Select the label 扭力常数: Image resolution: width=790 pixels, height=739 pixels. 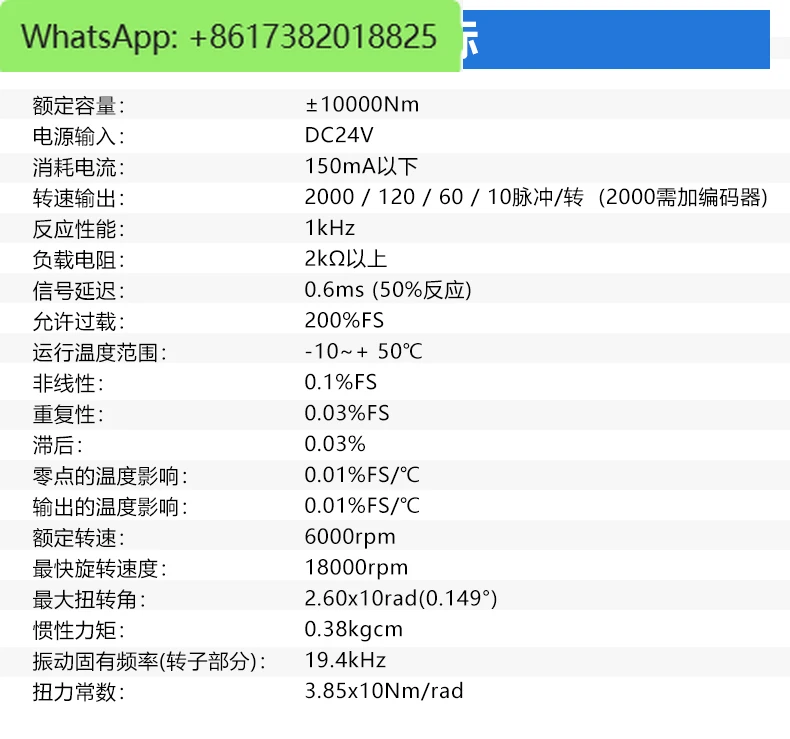coord(78,692)
